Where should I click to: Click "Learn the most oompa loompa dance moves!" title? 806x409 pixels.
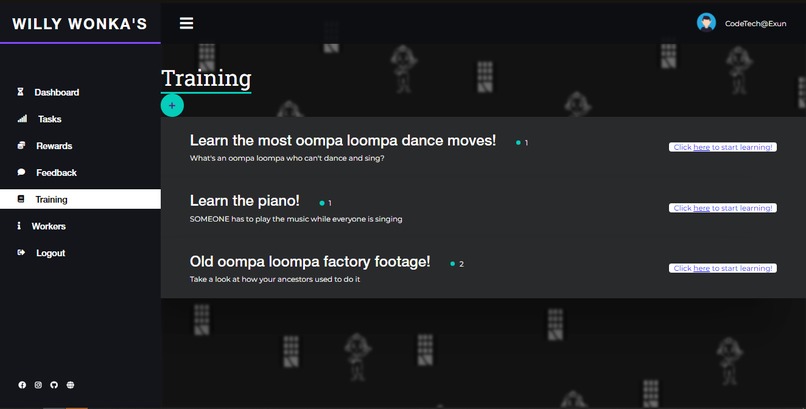pyautogui.click(x=343, y=140)
